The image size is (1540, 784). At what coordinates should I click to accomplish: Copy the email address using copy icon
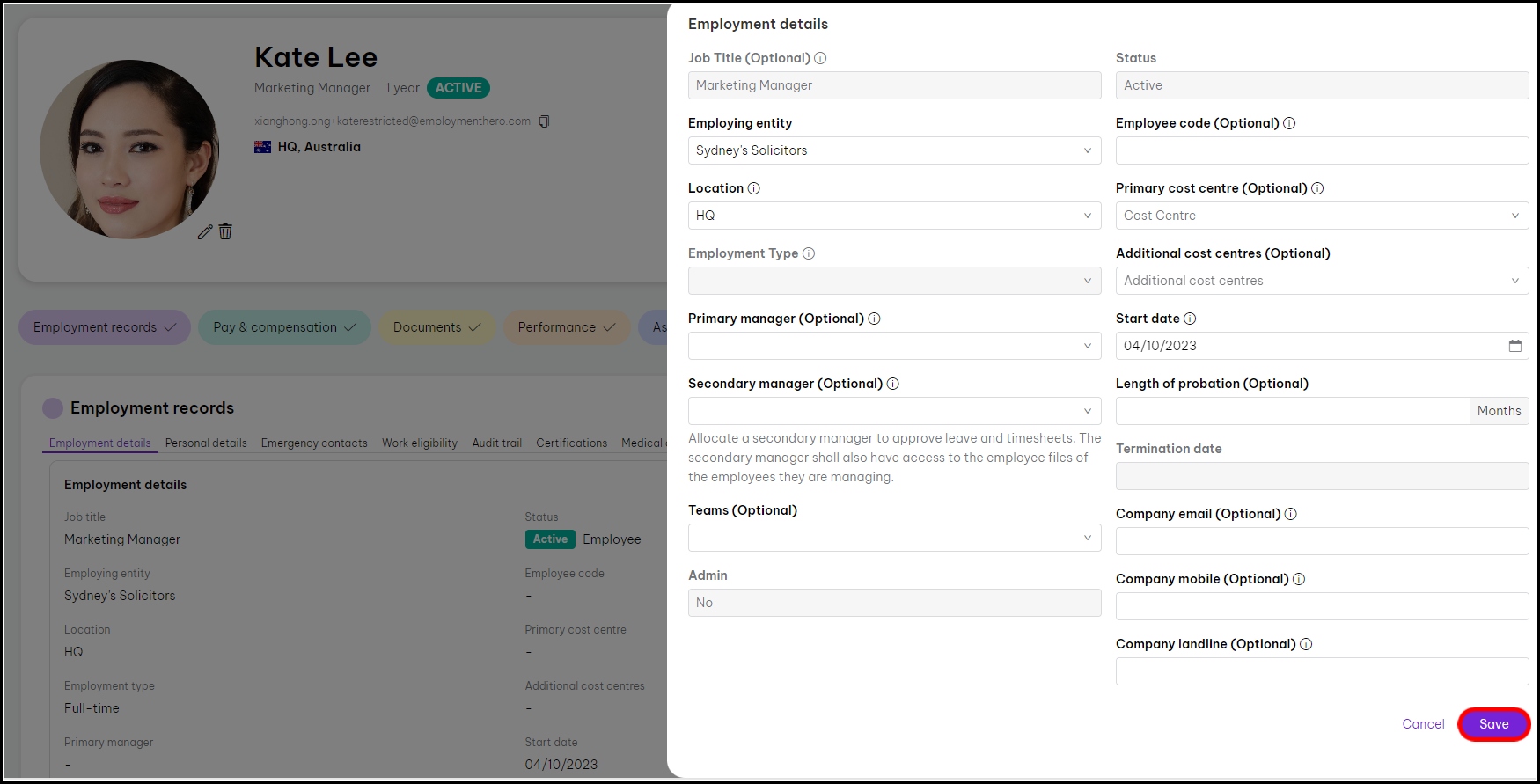coord(544,121)
